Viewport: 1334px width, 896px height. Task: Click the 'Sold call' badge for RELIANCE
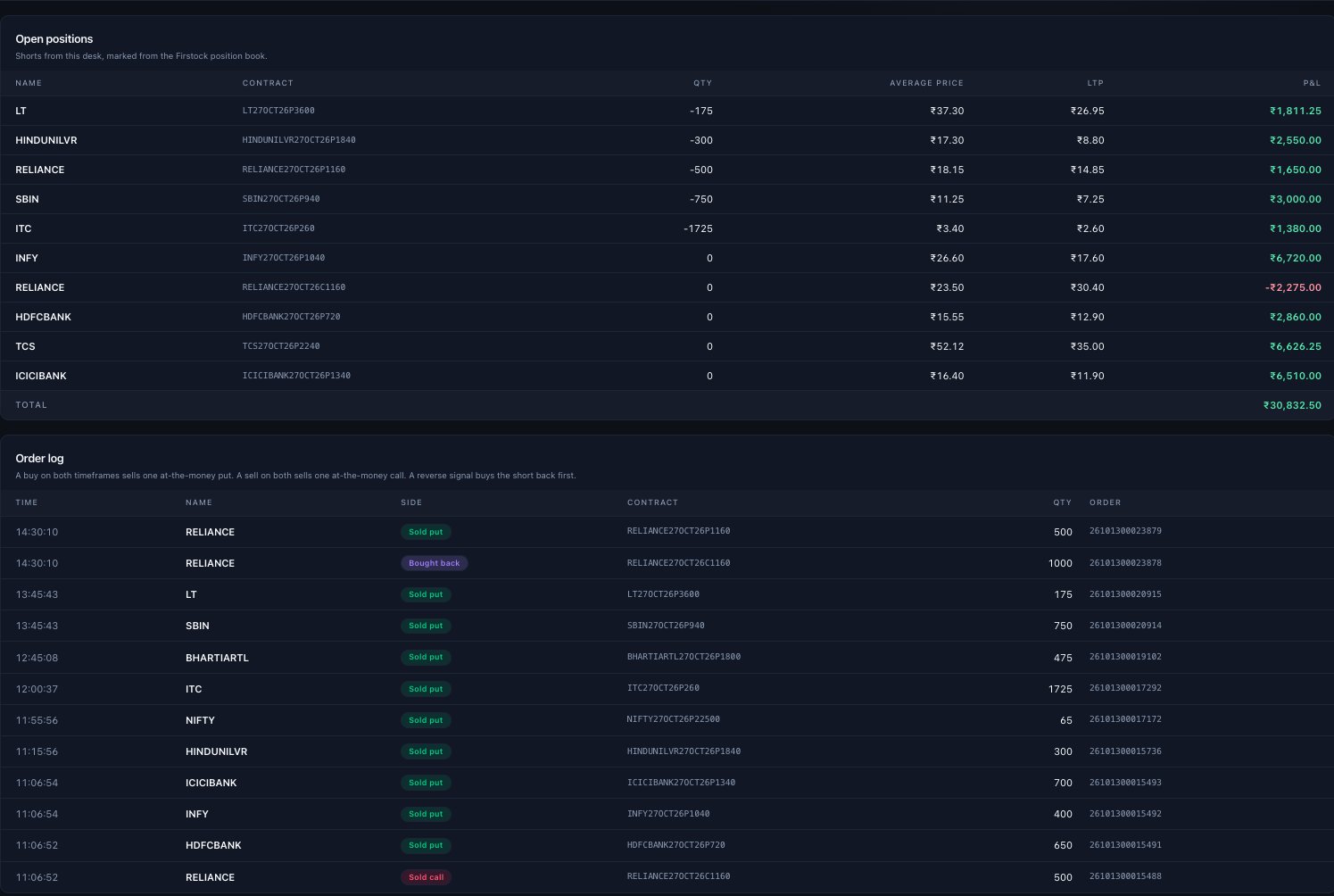[426, 877]
